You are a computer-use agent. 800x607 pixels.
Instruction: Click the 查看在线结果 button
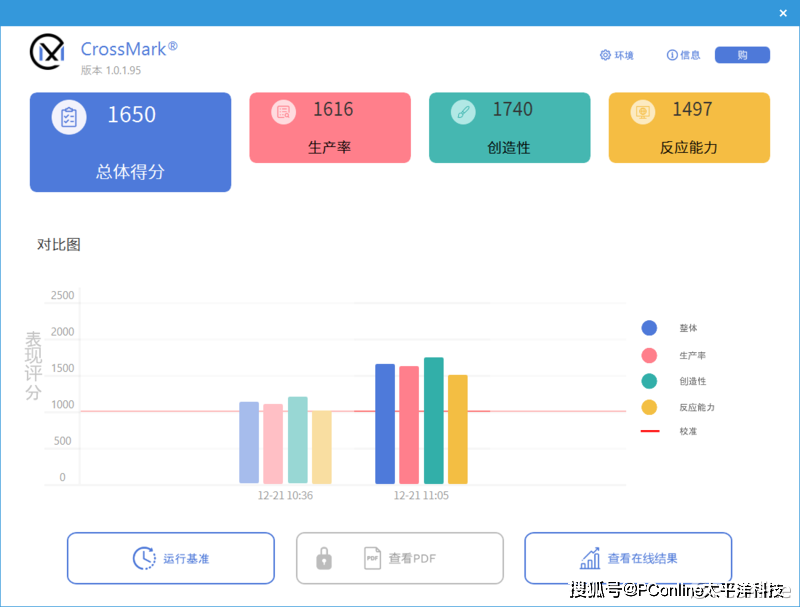pyautogui.click(x=629, y=559)
